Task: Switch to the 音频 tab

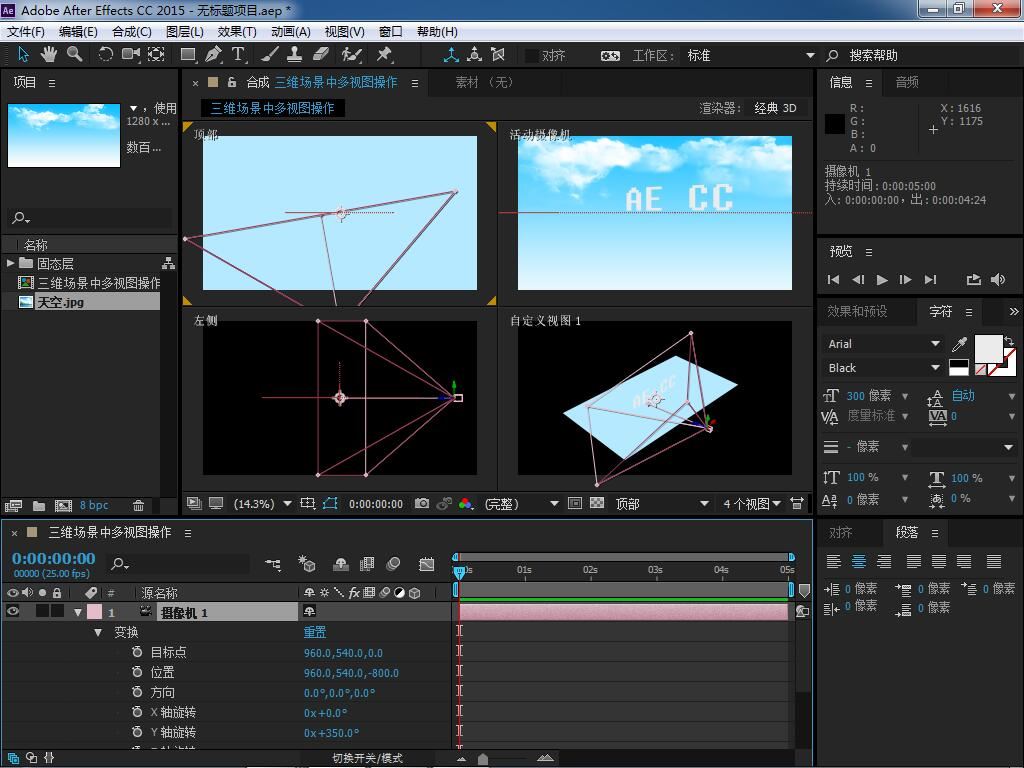Action: click(907, 82)
